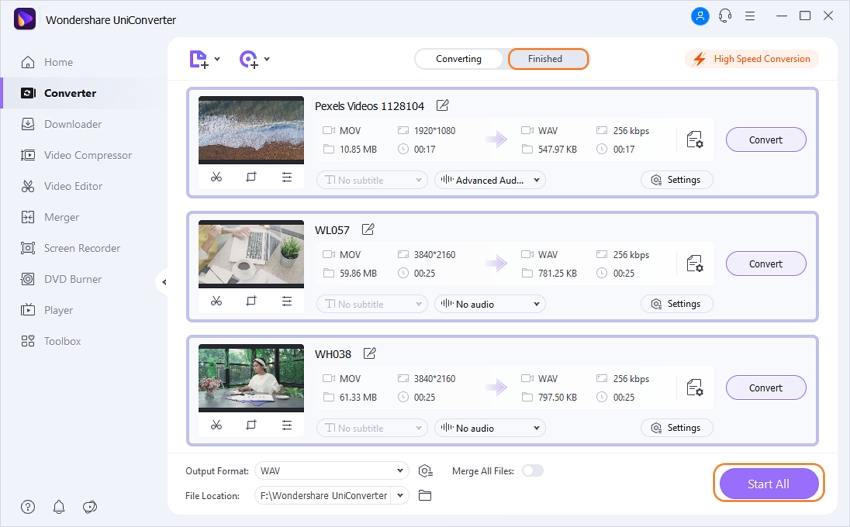Convert the WH038 file
Image resolution: width=850 pixels, height=527 pixels.
pyautogui.click(x=766, y=388)
